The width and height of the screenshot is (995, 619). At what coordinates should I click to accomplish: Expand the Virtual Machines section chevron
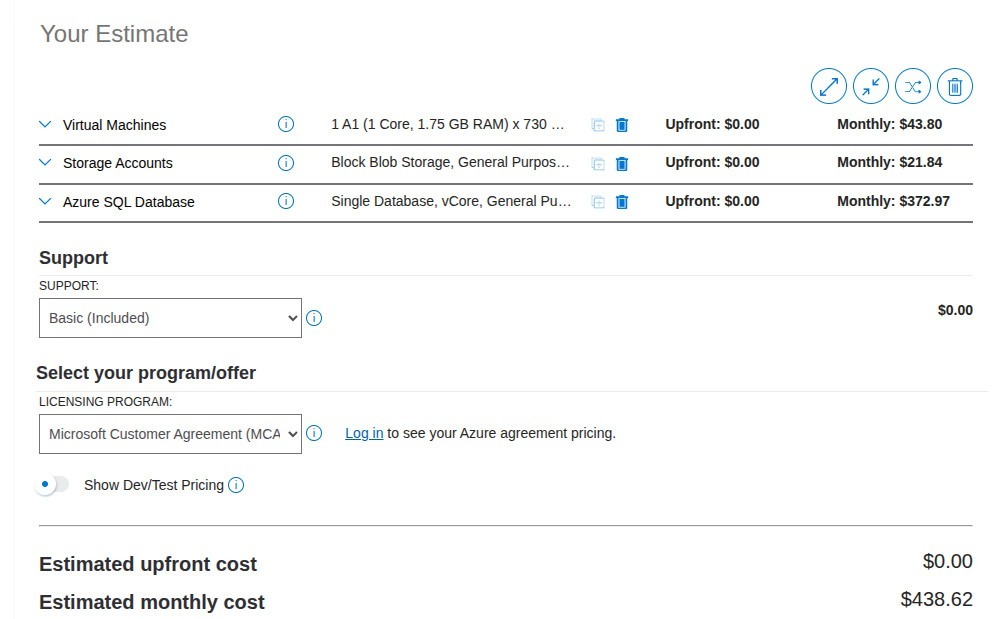point(45,125)
